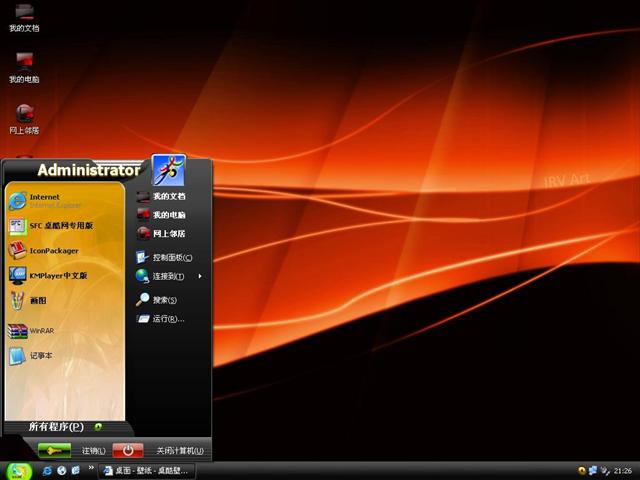640x480 pixels.
Task: Click the Administrator user name
Action: [x=89, y=170]
